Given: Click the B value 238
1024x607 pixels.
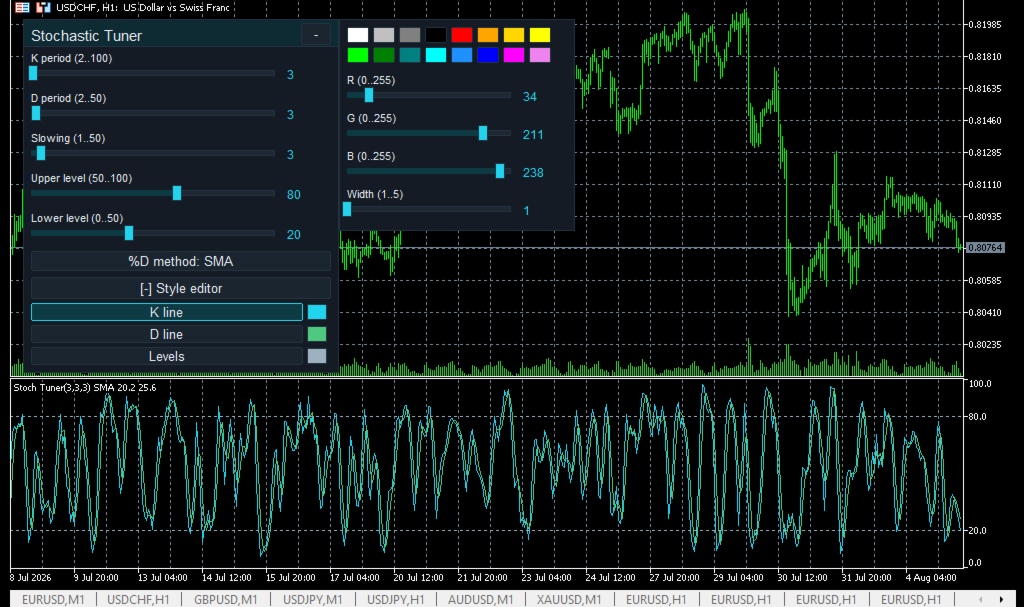Looking at the screenshot, I should (x=533, y=172).
